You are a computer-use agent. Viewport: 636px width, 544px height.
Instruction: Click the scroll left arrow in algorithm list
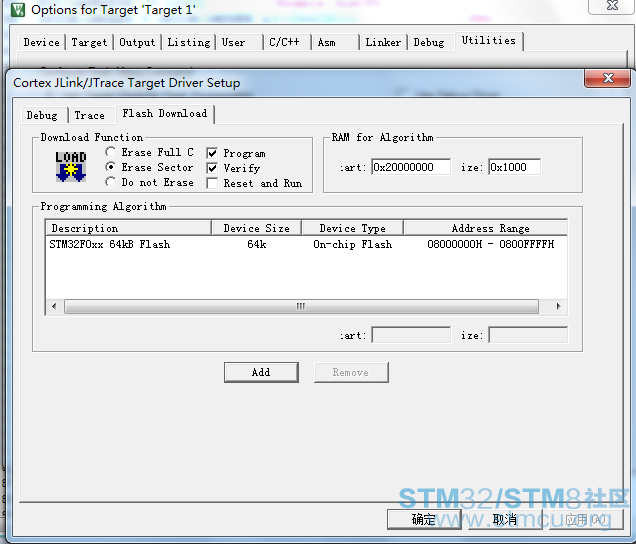[x=54, y=306]
